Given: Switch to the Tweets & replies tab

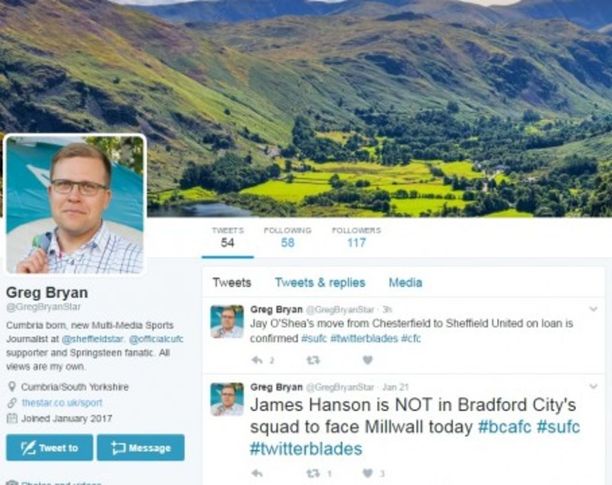Looking at the screenshot, I should click(320, 282).
